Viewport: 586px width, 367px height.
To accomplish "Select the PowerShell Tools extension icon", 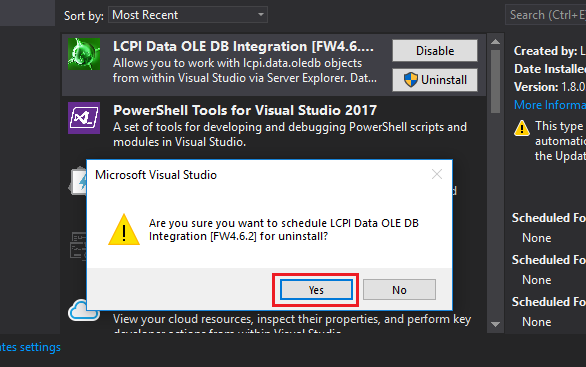I will pos(84,118).
